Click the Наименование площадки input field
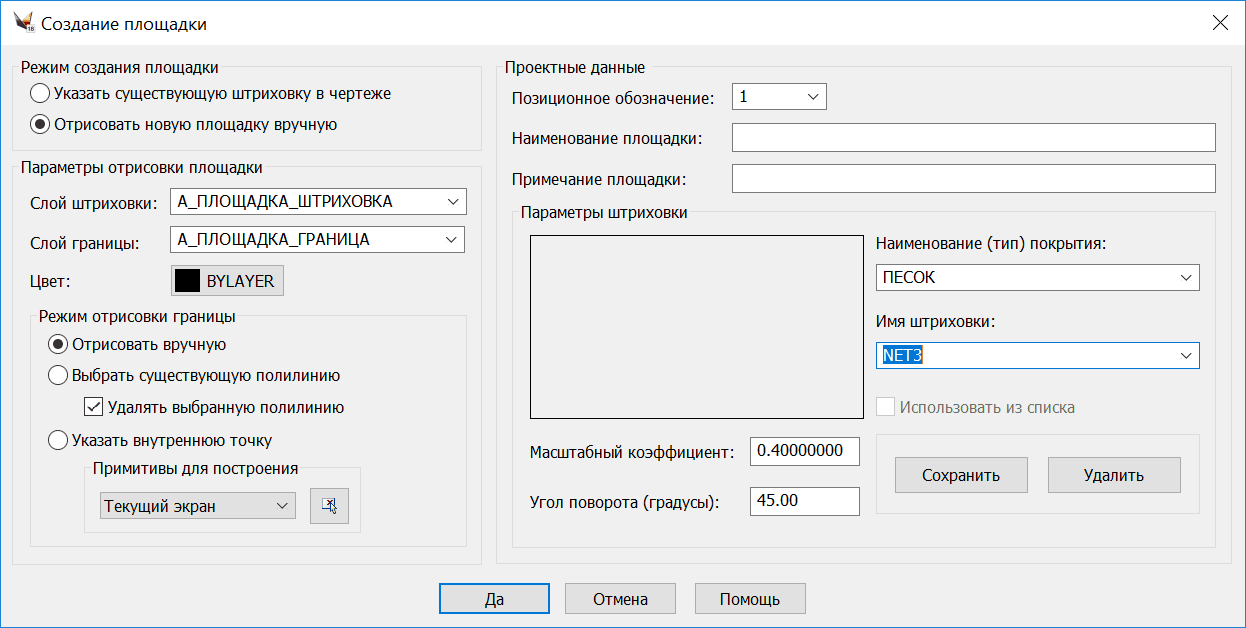The height and width of the screenshot is (628, 1246). click(x=973, y=137)
